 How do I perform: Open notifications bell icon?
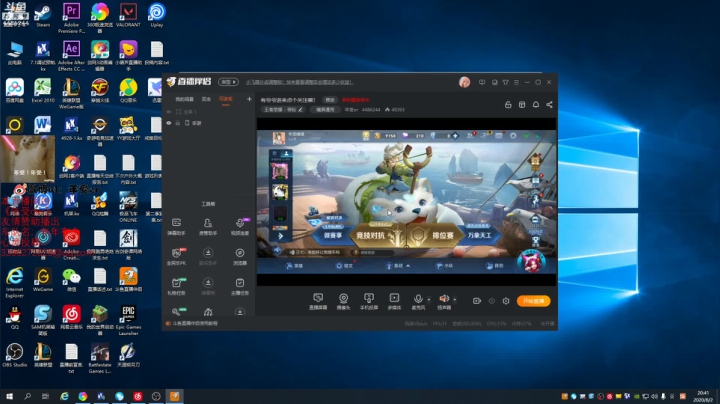point(536,105)
